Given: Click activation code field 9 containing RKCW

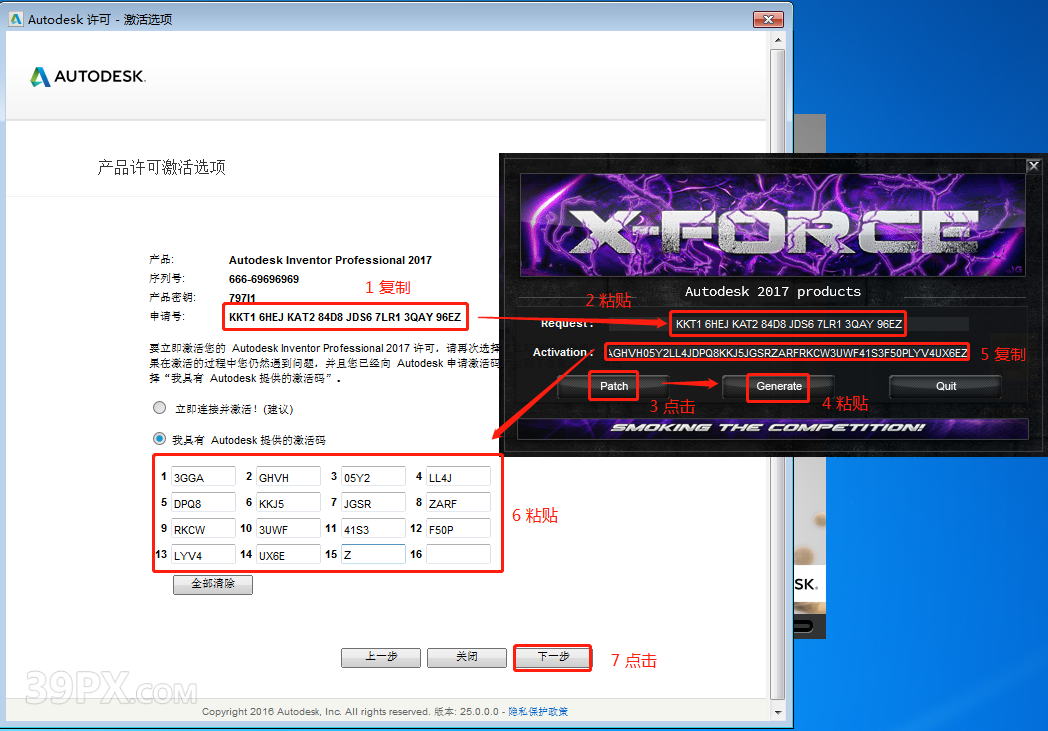Looking at the screenshot, I should pos(203,529).
